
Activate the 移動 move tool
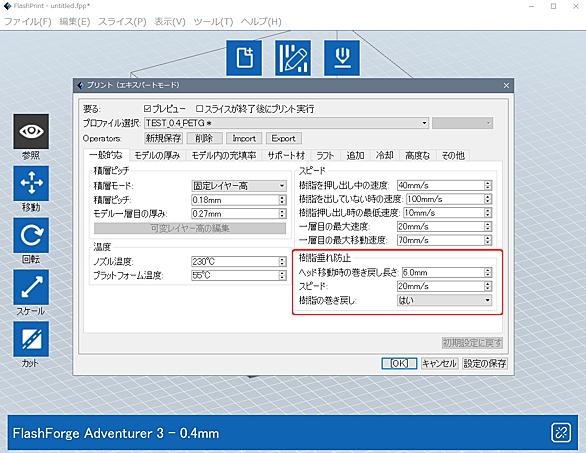31,183
